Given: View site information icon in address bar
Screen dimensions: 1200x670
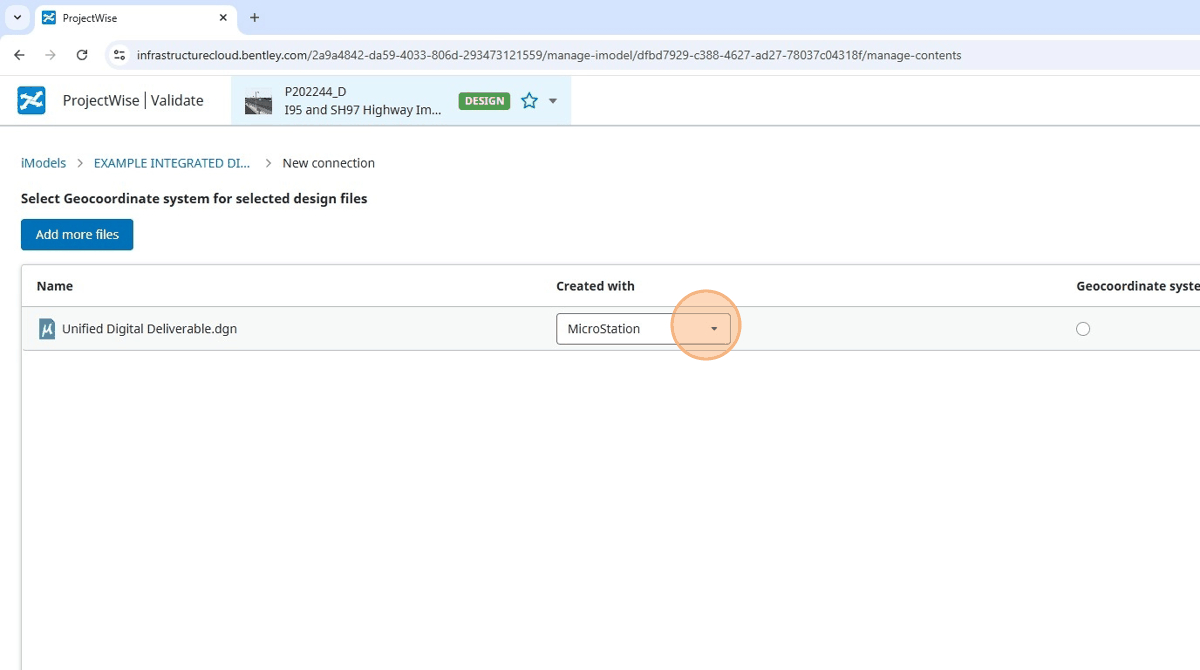Looking at the screenshot, I should (x=119, y=55).
